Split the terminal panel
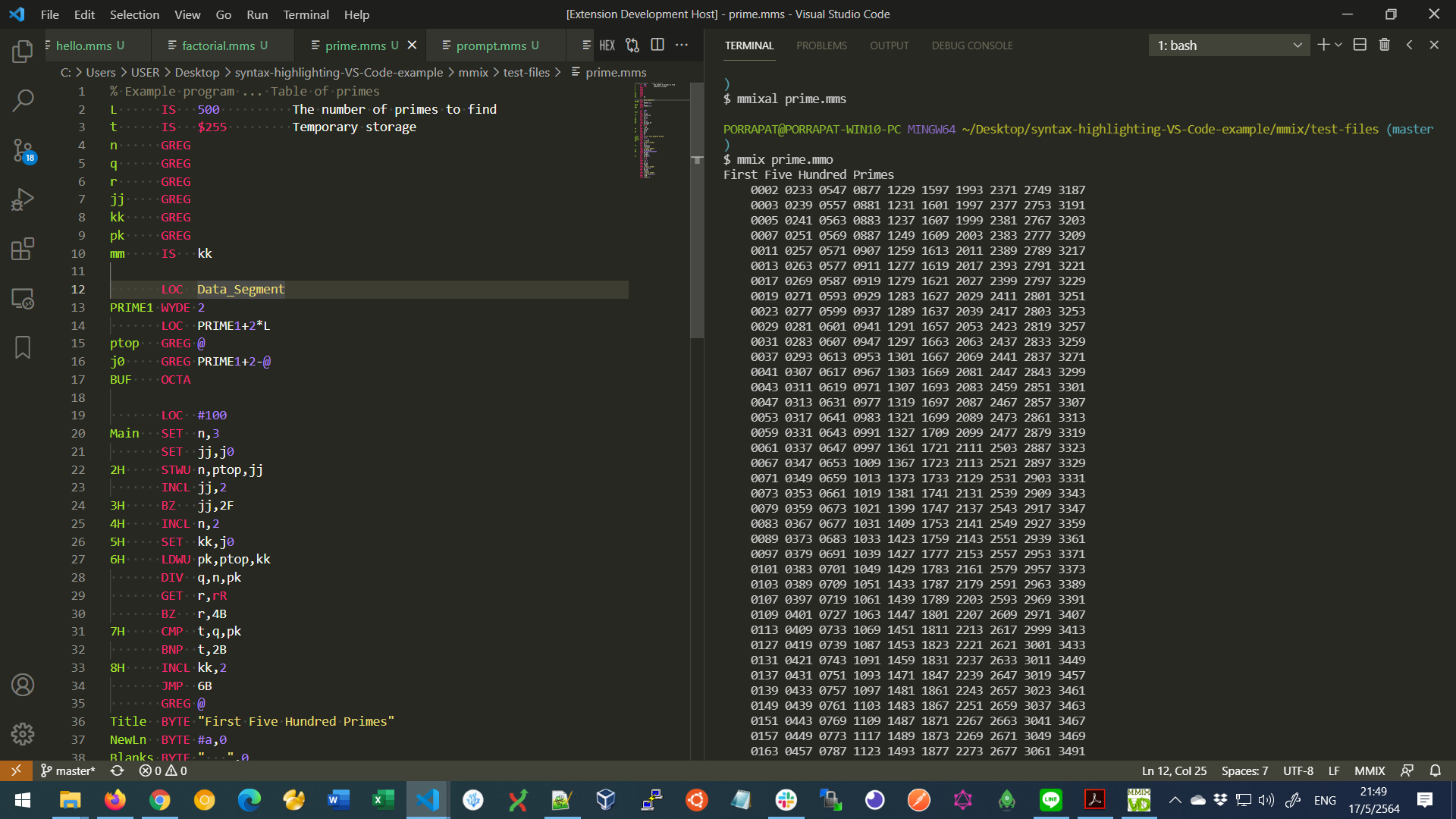 point(1360,45)
